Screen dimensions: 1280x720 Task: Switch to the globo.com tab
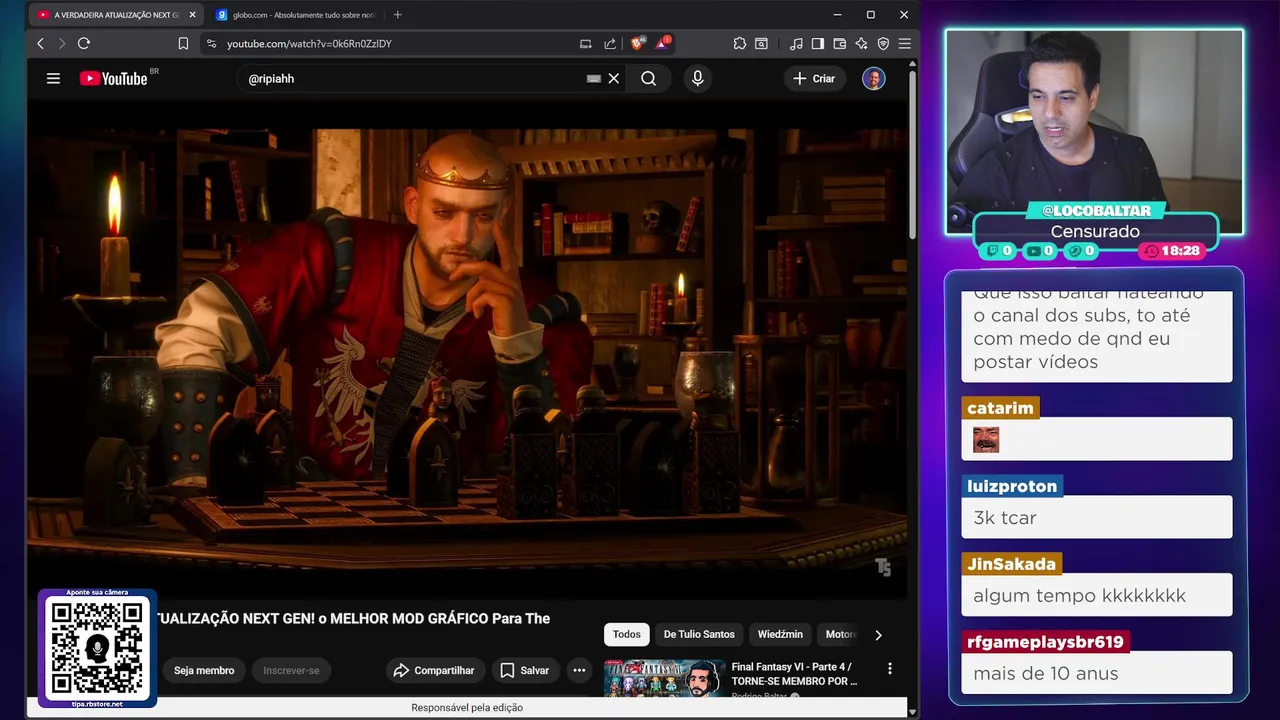294,15
